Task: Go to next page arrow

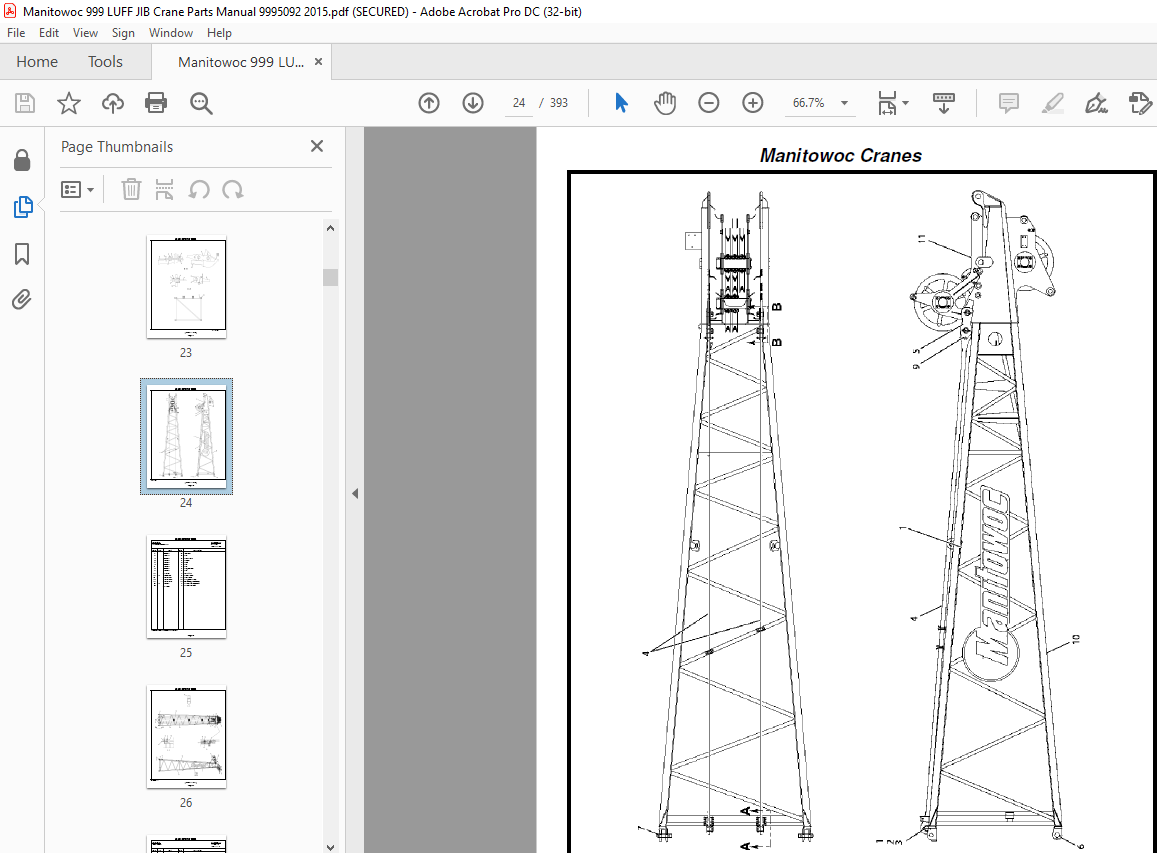Action: point(473,103)
